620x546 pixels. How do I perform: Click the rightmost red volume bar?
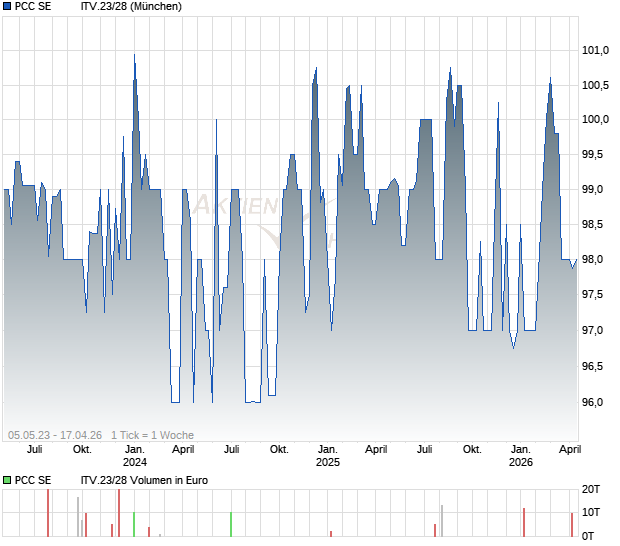[x=571, y=524]
